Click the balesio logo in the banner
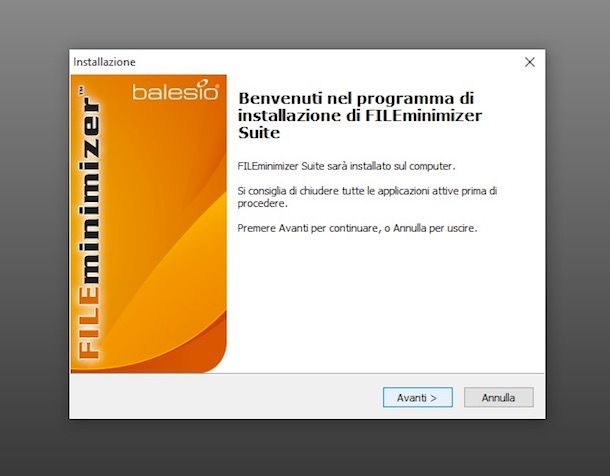 click(x=175, y=91)
